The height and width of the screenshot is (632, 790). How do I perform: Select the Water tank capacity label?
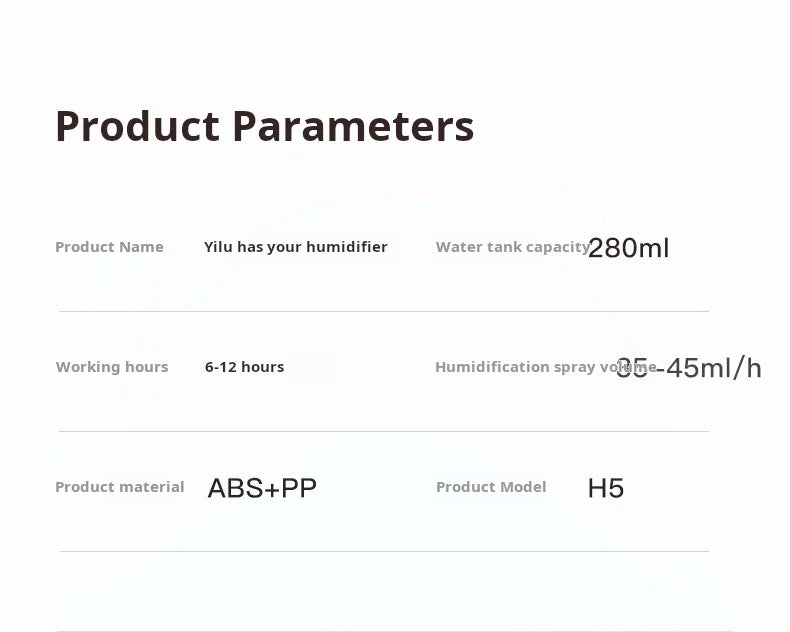pos(513,247)
